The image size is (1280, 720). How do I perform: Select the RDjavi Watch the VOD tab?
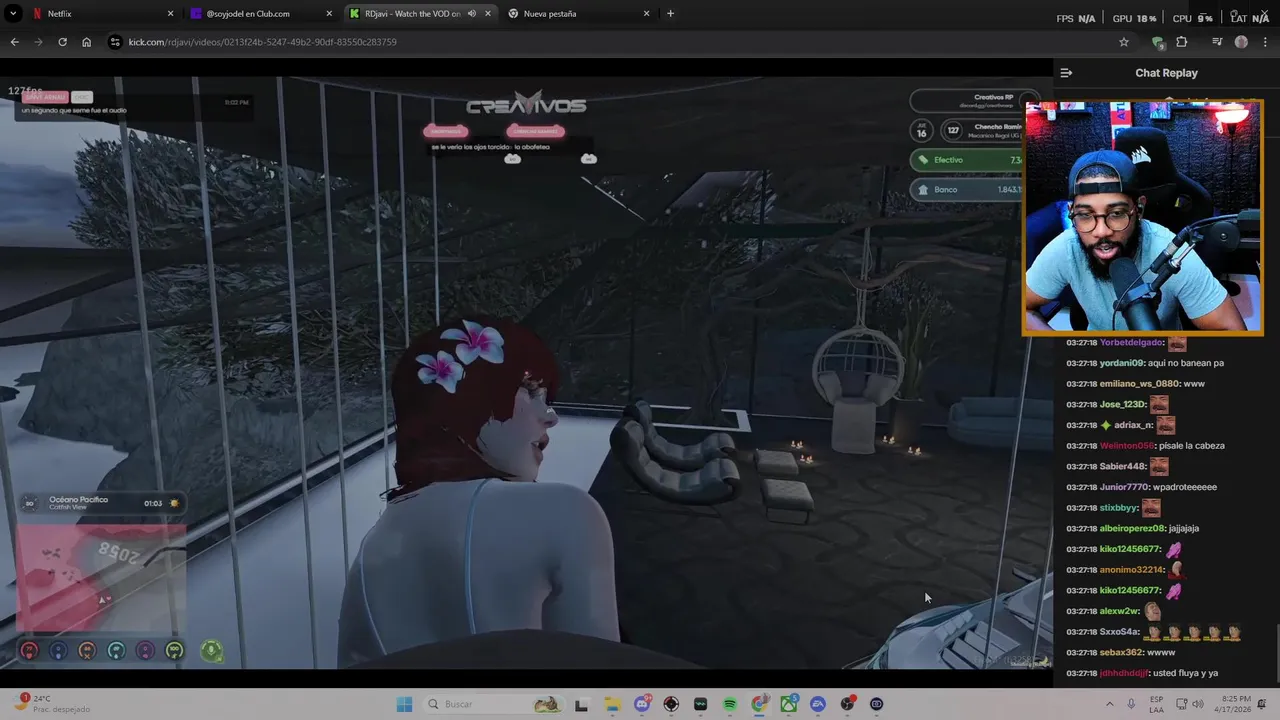(x=420, y=14)
